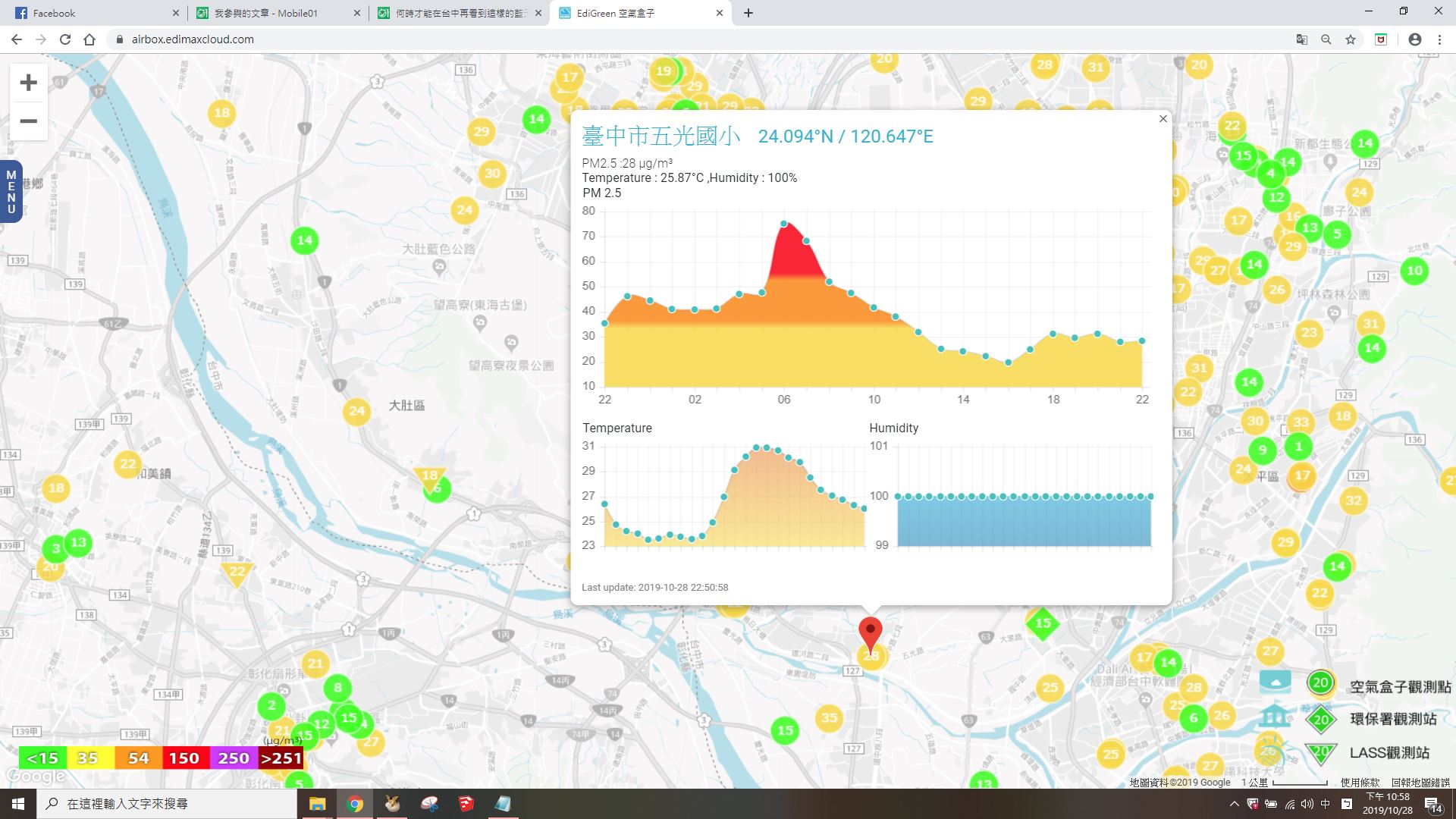Select the yellow LASS triangle marker 22
This screenshot has width=1456, height=819.
pyautogui.click(x=237, y=574)
